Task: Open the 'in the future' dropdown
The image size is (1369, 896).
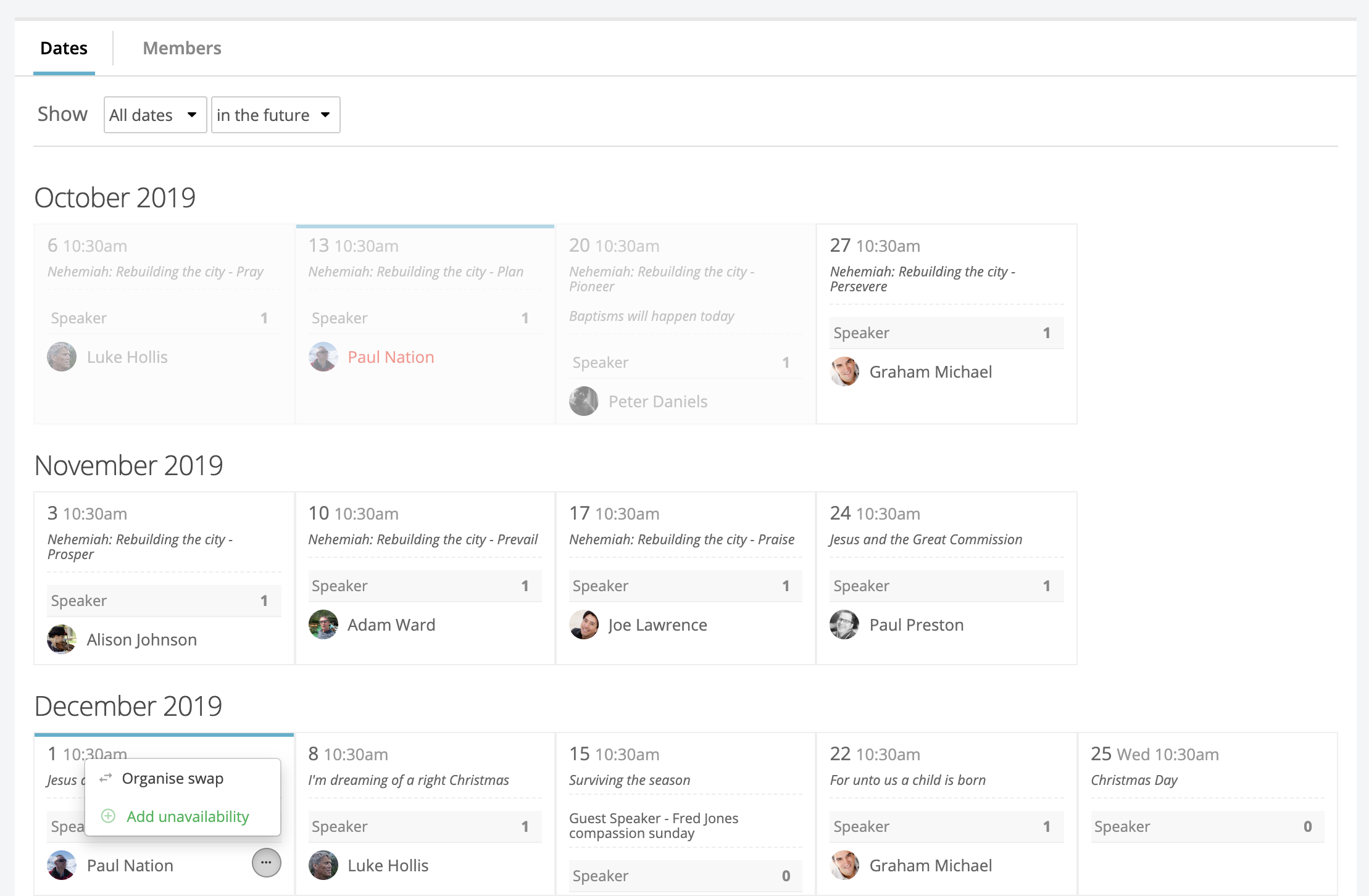Action: point(275,115)
